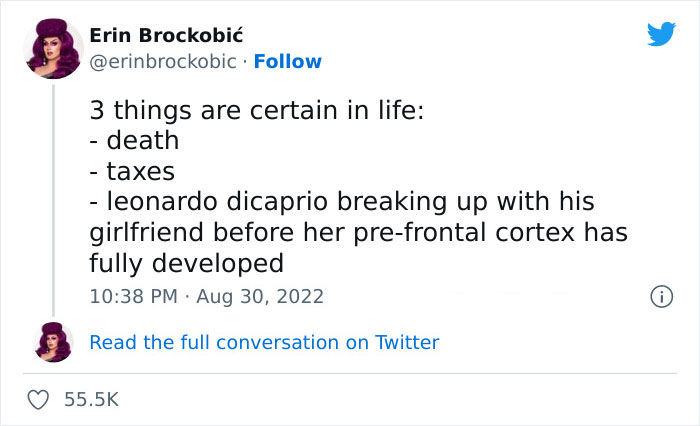Click the vertical thread line below avatar
Screen dimensions: 700x426
click(x=53, y=200)
